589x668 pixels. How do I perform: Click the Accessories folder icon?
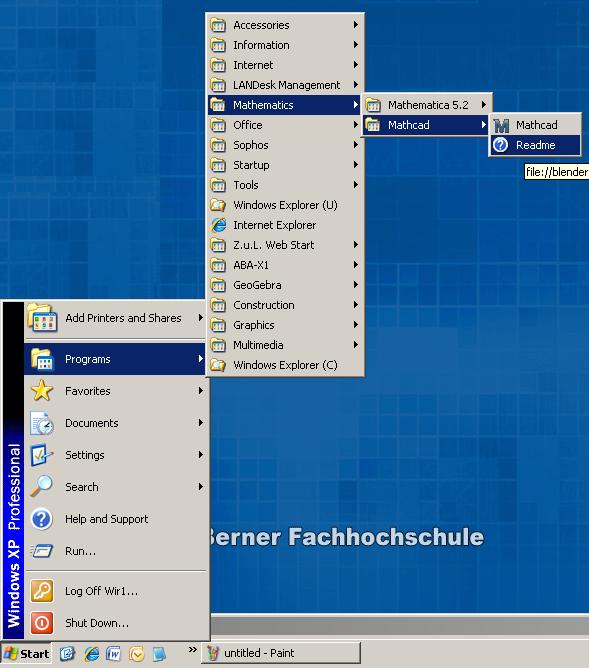tap(218, 25)
